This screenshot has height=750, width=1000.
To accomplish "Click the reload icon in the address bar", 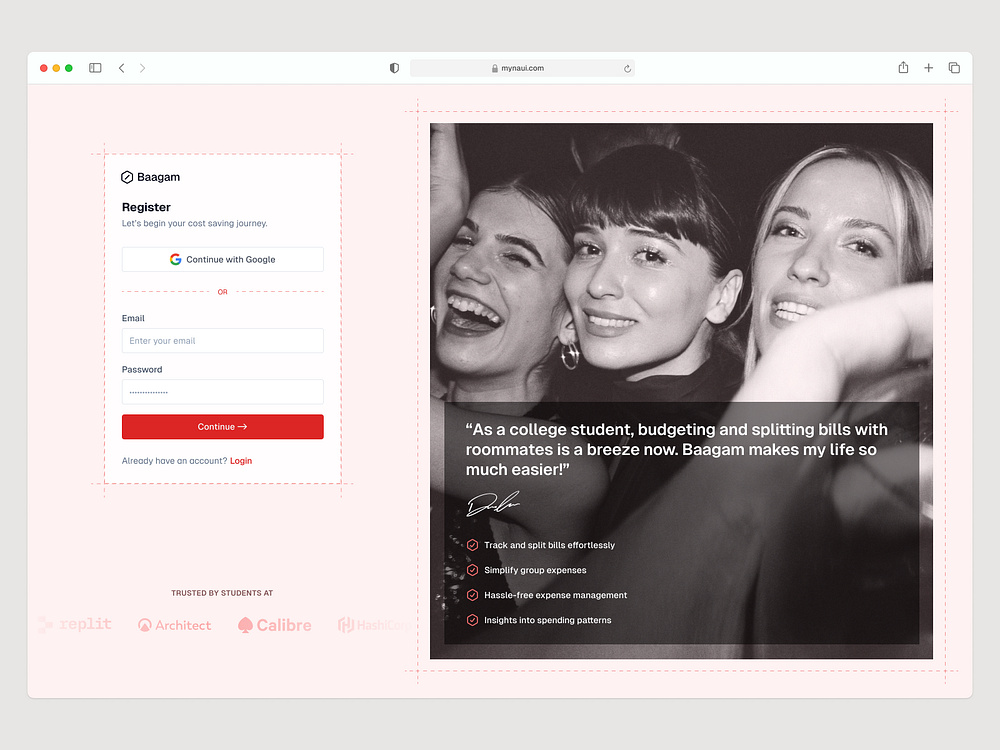I will coord(627,68).
